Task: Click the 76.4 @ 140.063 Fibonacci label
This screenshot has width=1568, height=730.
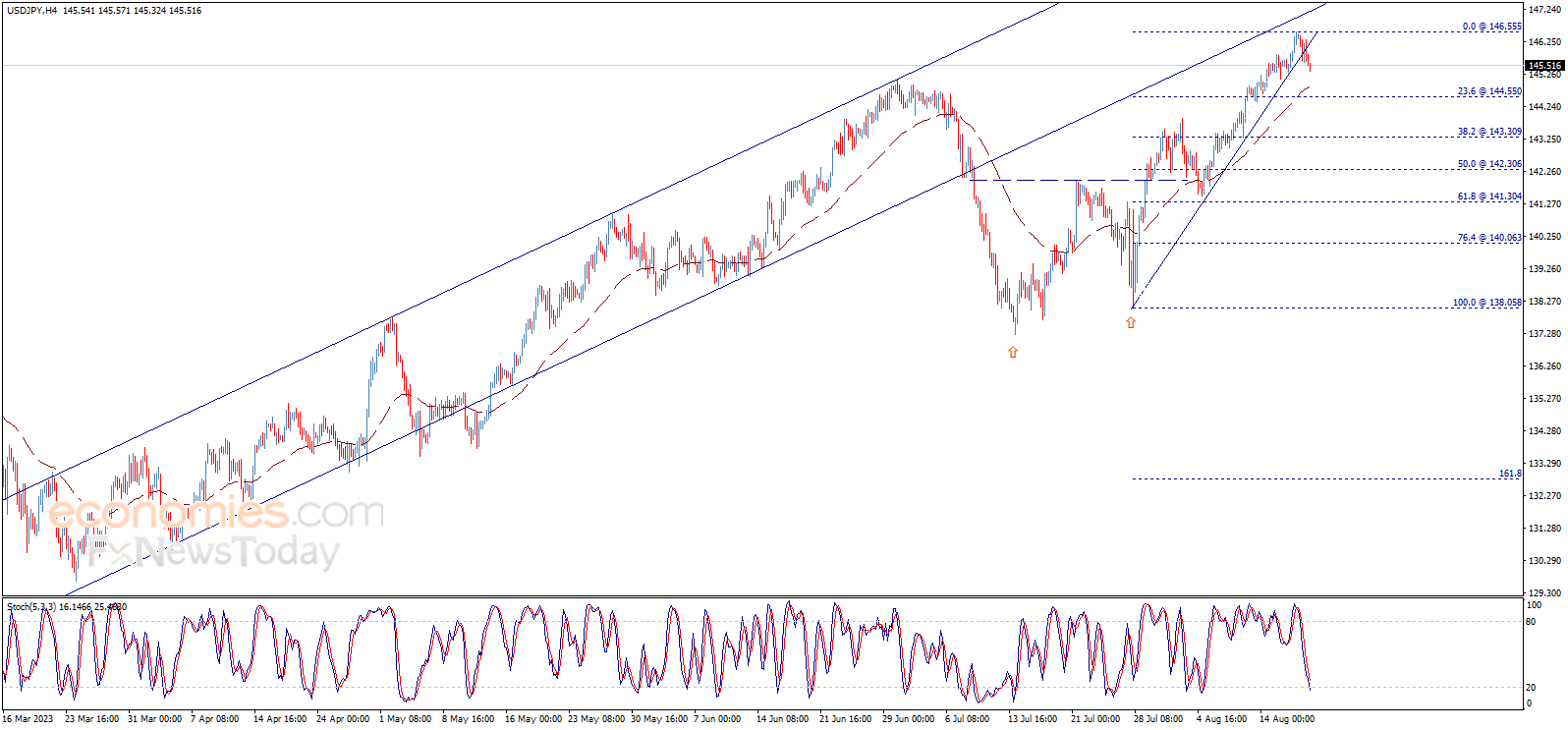Action: [1489, 238]
